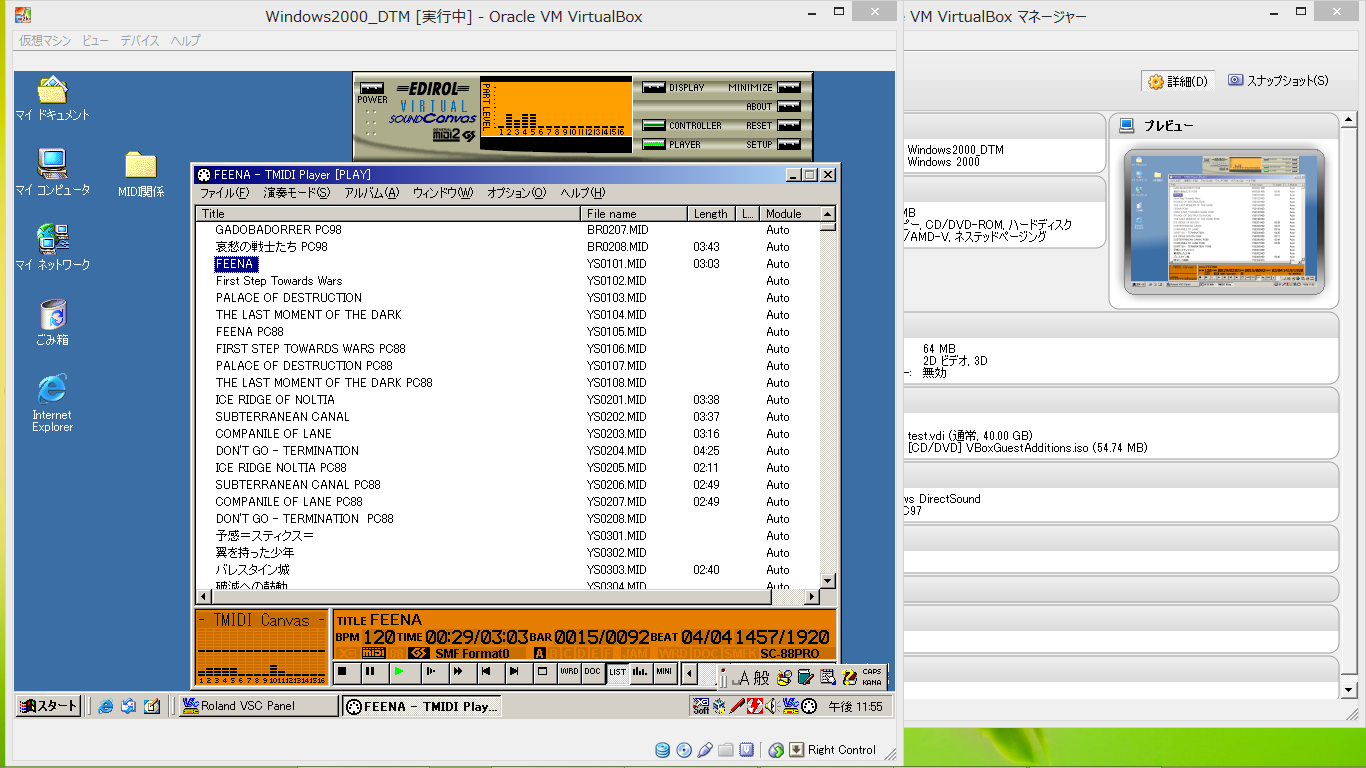Click the show desktop quick launch icon
1366x768 pixels.
[x=151, y=706]
